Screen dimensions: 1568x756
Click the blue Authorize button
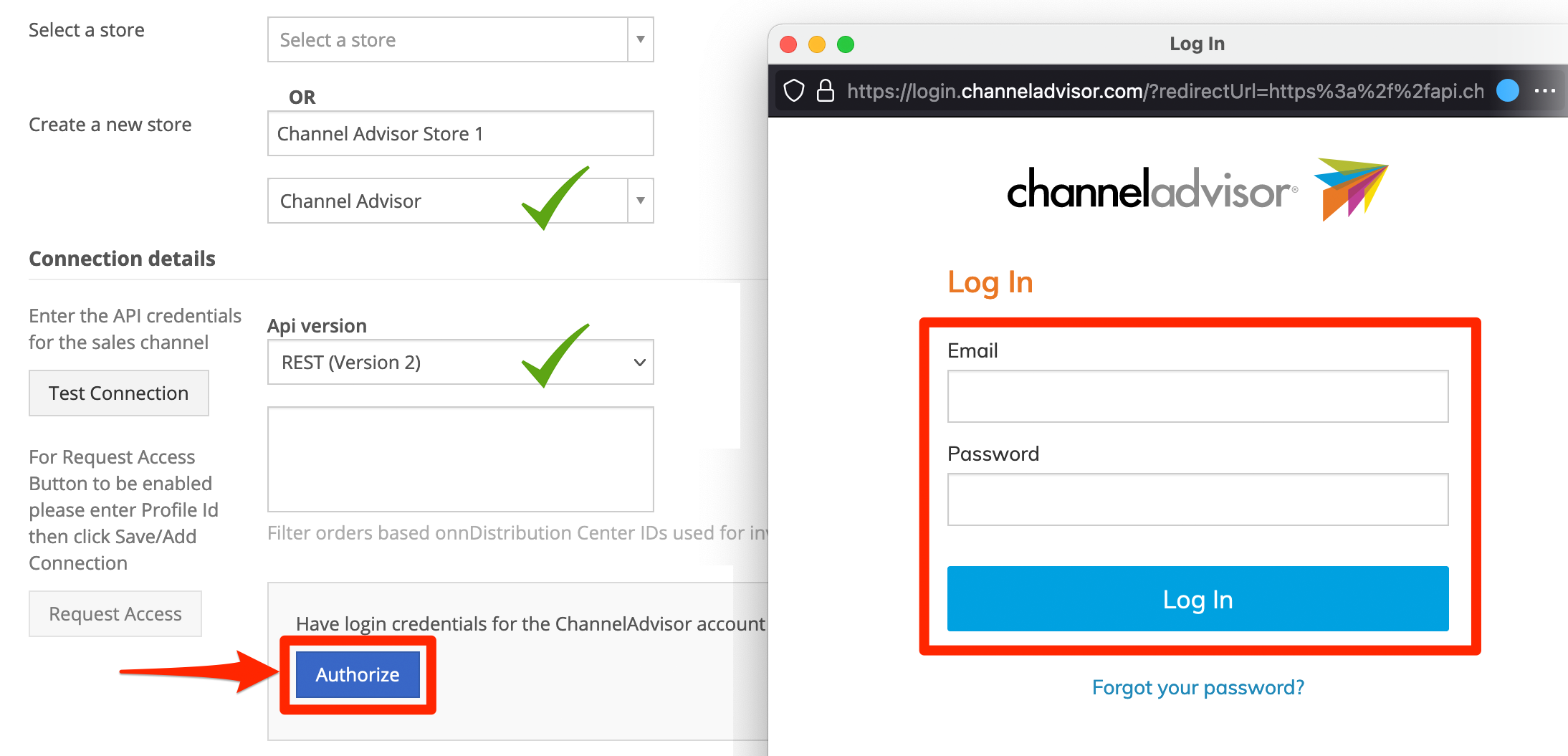point(358,674)
